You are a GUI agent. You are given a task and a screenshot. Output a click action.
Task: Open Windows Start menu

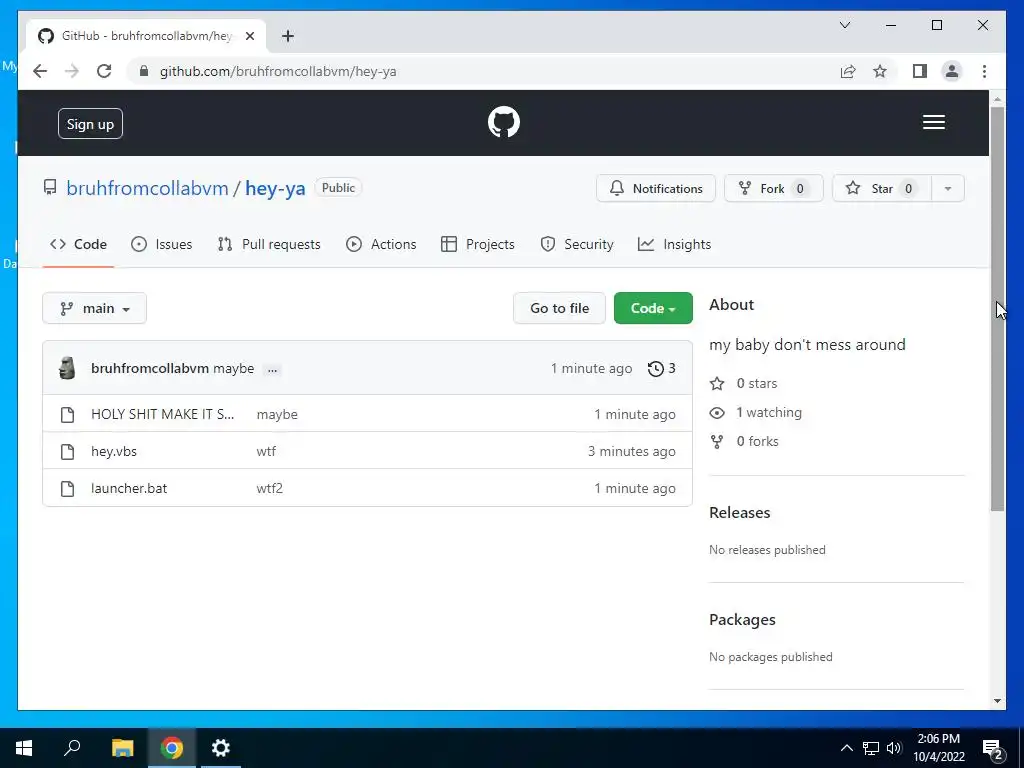[x=24, y=748]
